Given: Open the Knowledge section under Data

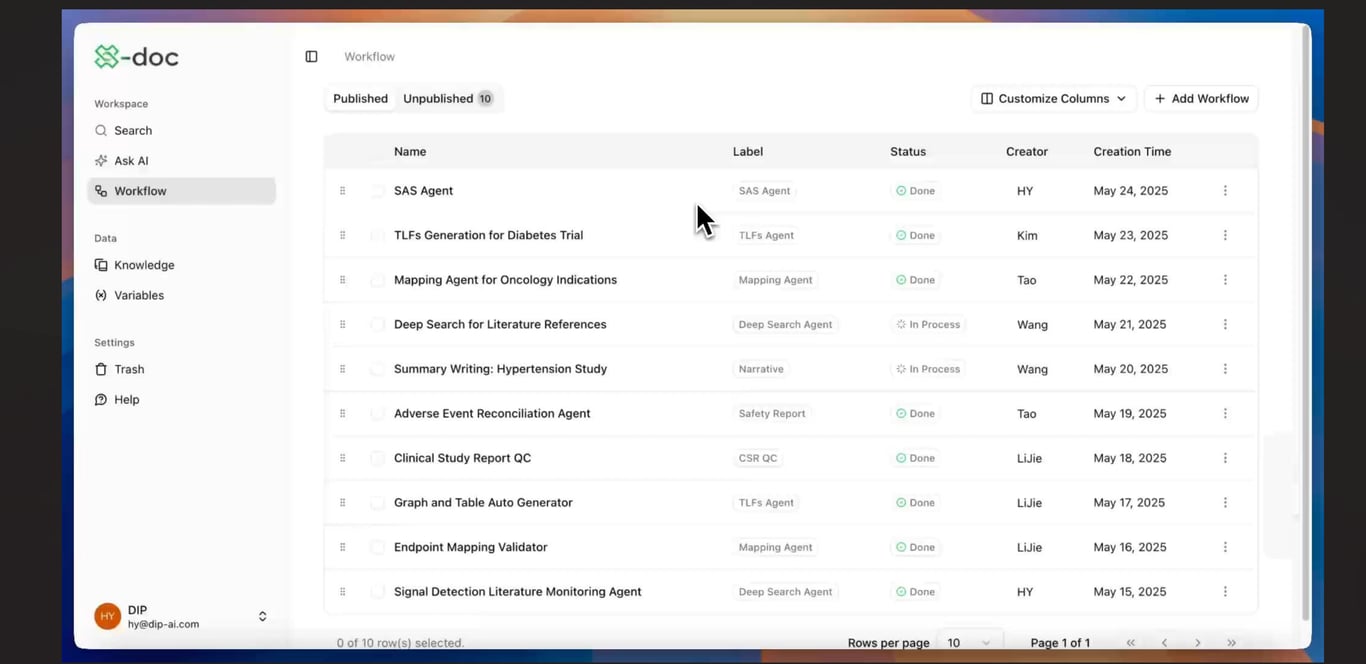Looking at the screenshot, I should (101, 265).
